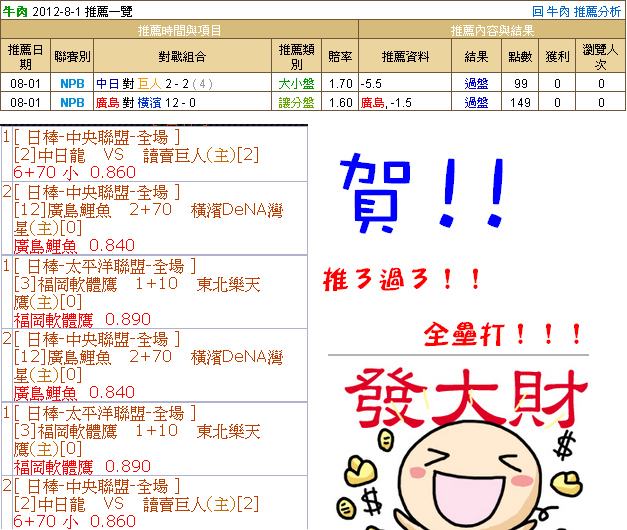Screen dimensions: 627x530
Task: Click the 1.70 odds value
Action: pyautogui.click(x=340, y=84)
